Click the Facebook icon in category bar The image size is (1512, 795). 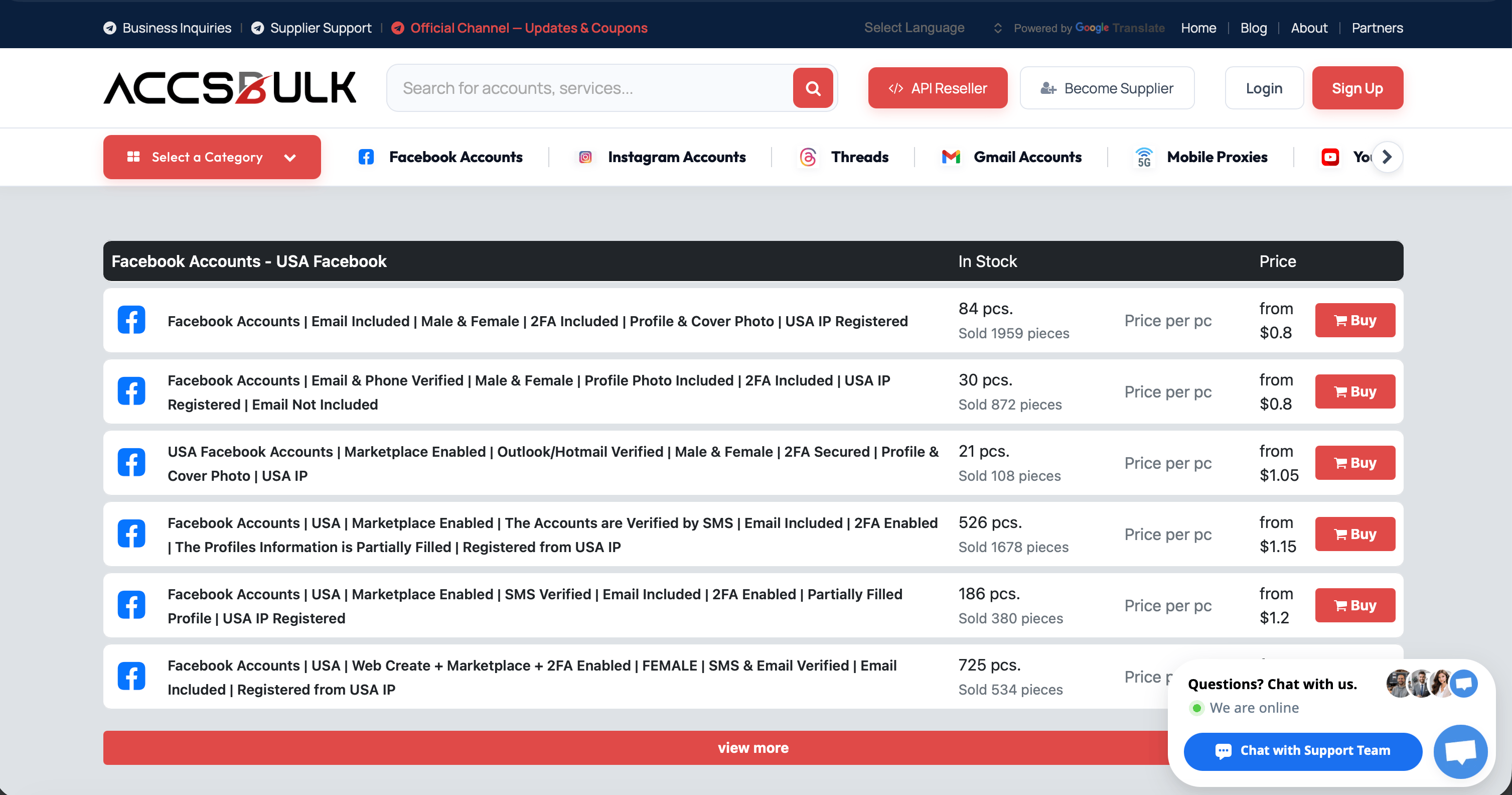[366, 157]
